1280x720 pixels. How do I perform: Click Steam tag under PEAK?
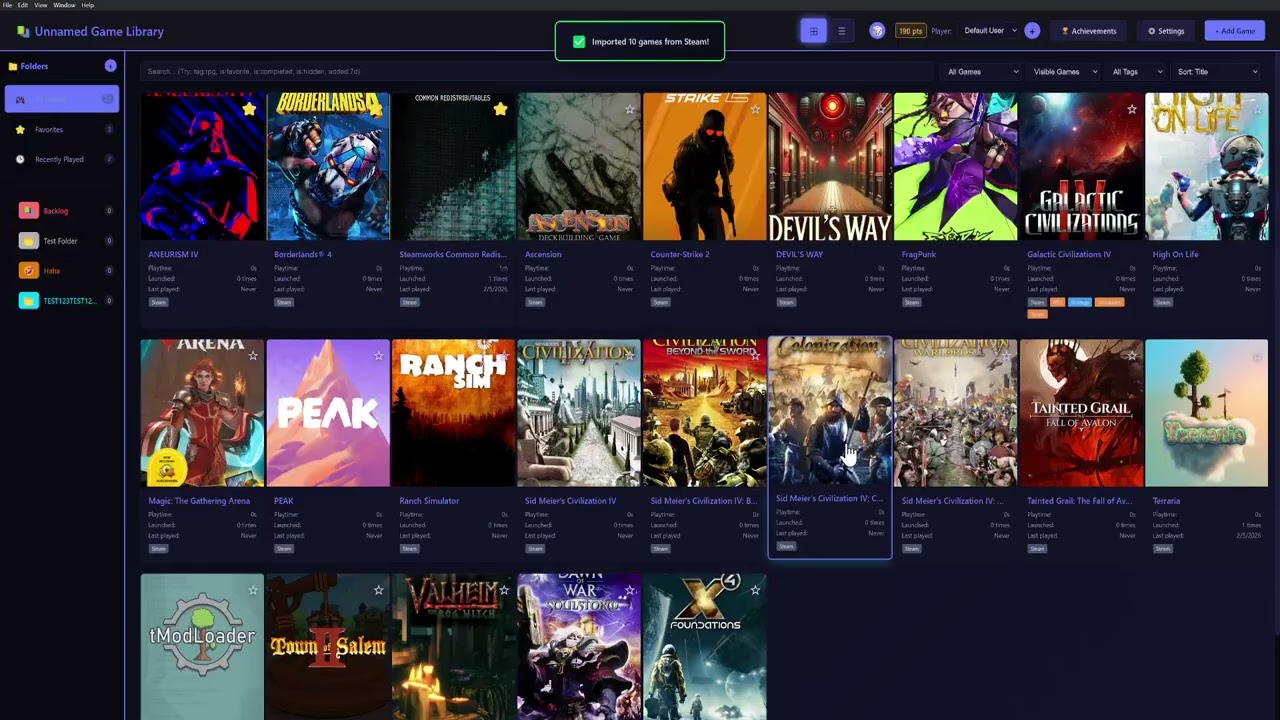pos(284,548)
